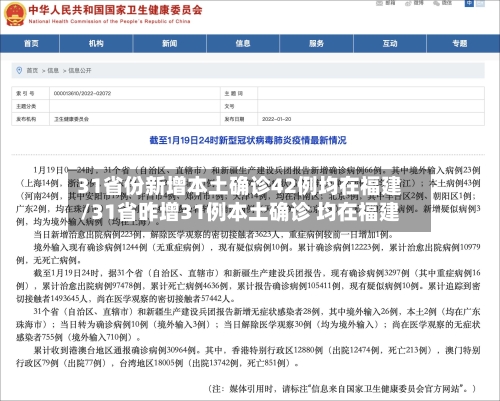Click the Weibo icon in the header

(x=408, y=3)
